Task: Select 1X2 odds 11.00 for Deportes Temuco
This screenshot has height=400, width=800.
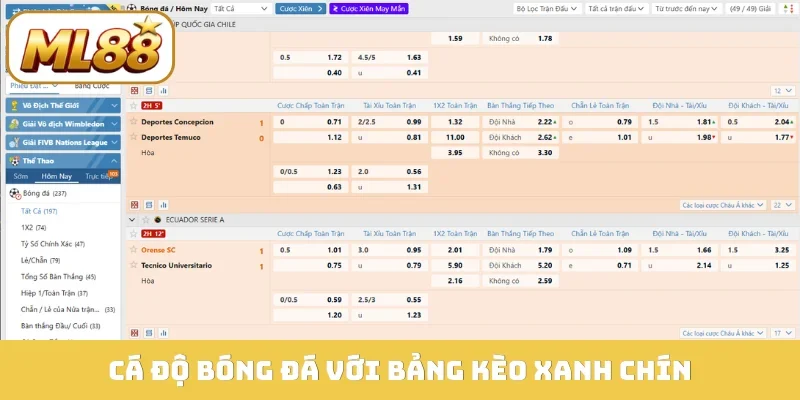Action: (455, 137)
